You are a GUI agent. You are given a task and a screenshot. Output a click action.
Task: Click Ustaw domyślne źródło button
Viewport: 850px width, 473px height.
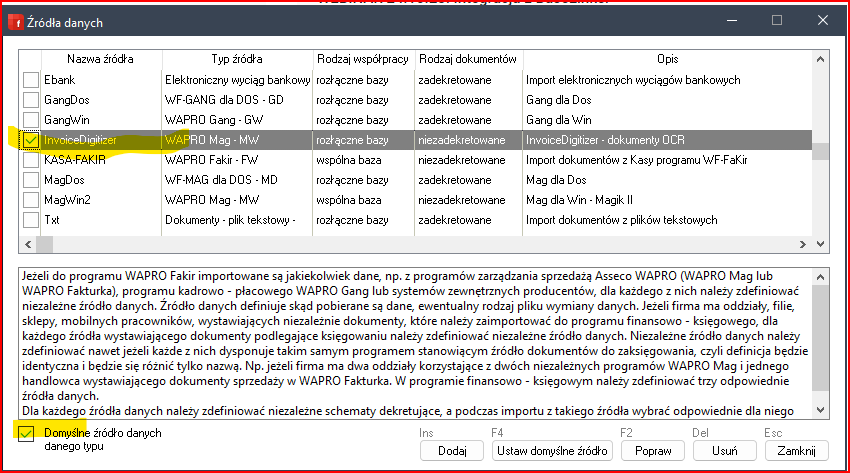click(x=552, y=451)
